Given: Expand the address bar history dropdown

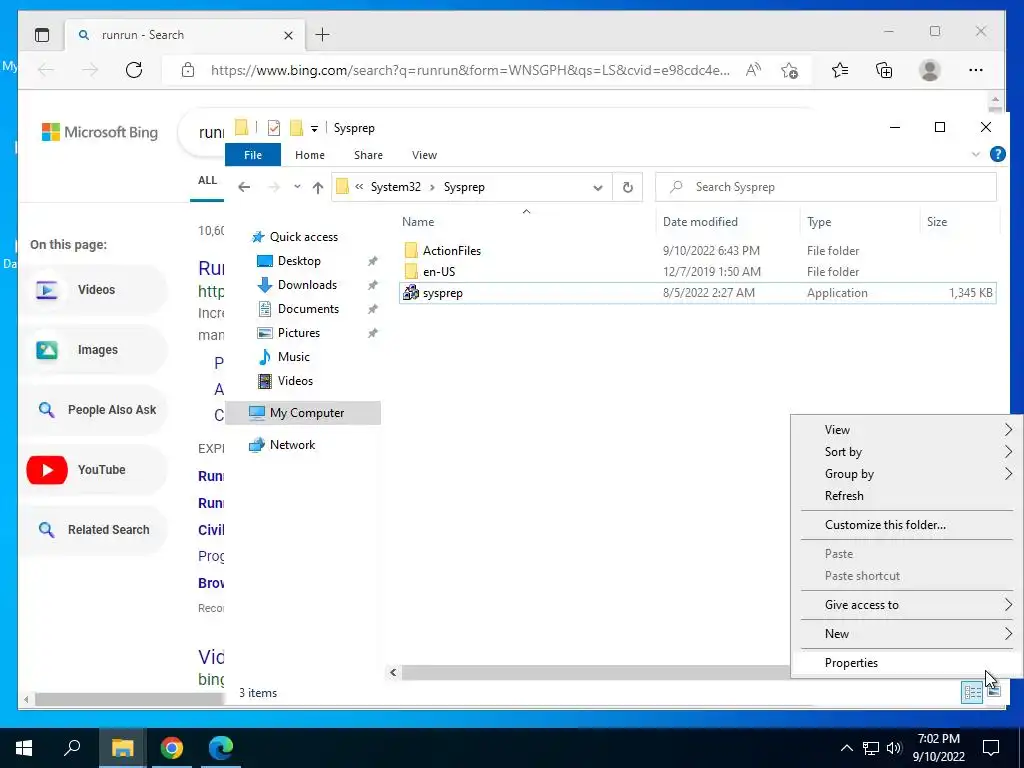Looking at the screenshot, I should [x=598, y=187].
